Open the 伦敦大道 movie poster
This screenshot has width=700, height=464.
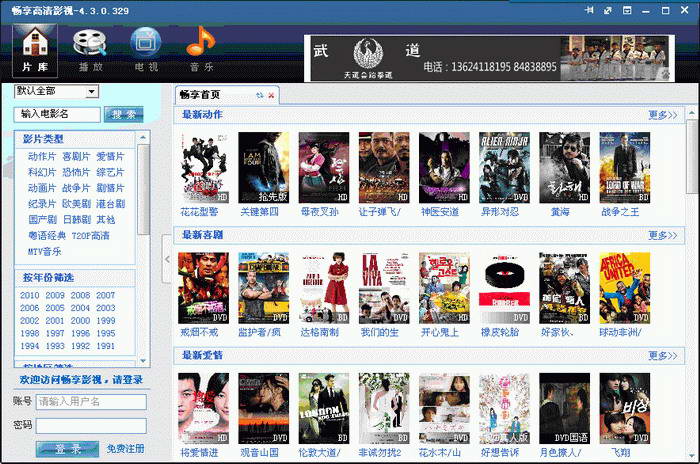coord(324,409)
